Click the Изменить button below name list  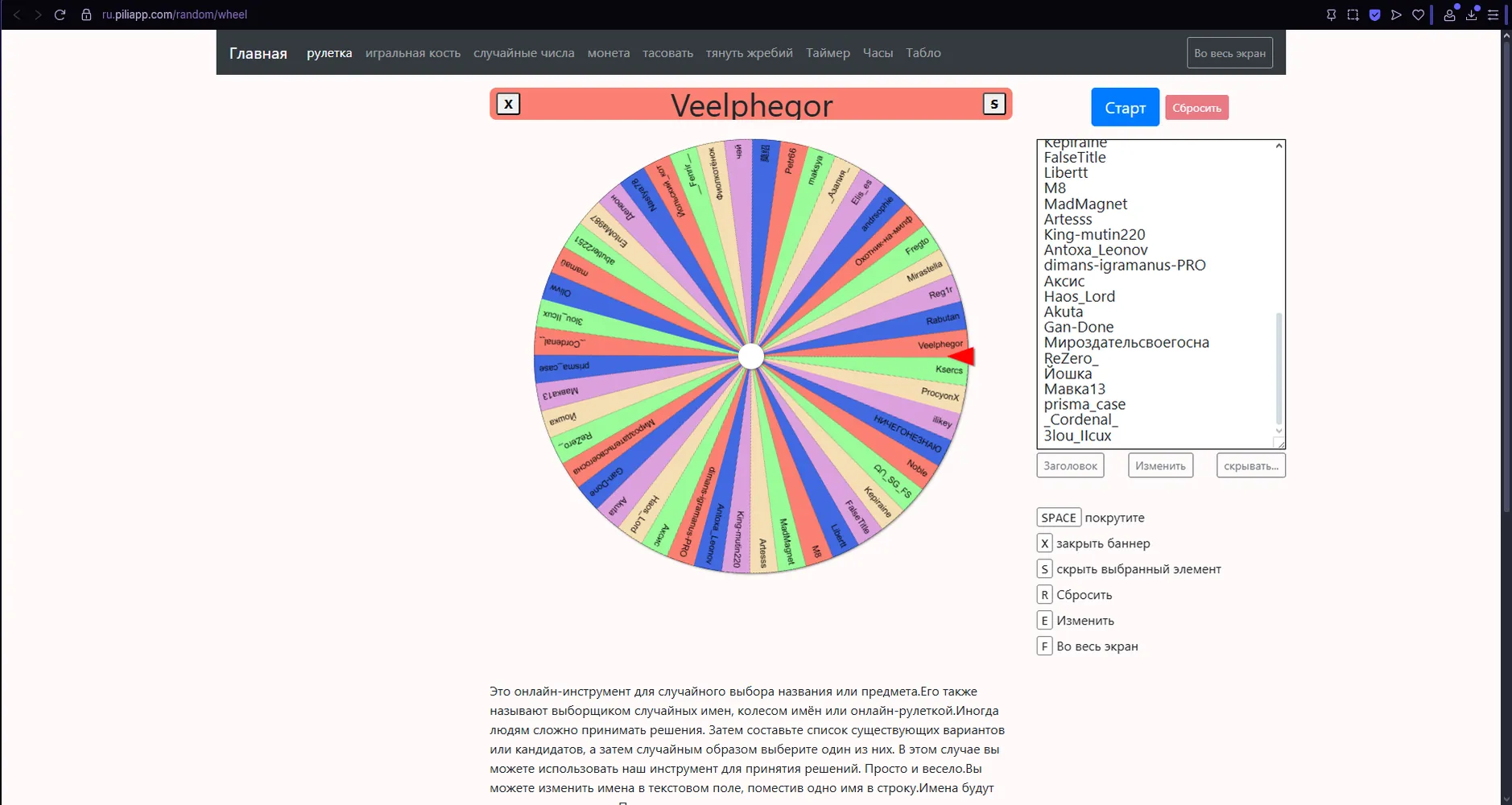(1160, 465)
